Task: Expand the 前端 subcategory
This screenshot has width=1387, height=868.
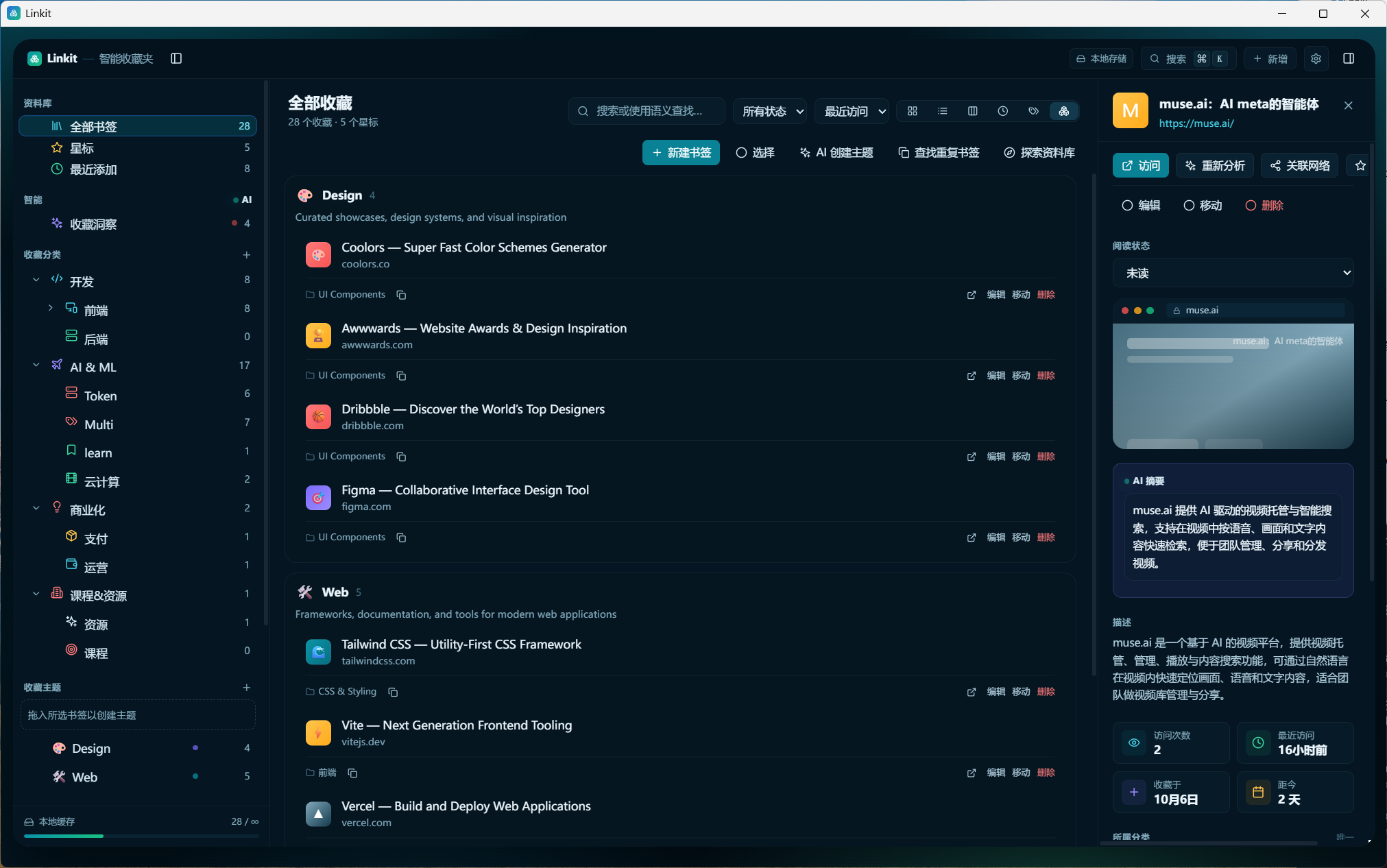Action: [x=51, y=309]
